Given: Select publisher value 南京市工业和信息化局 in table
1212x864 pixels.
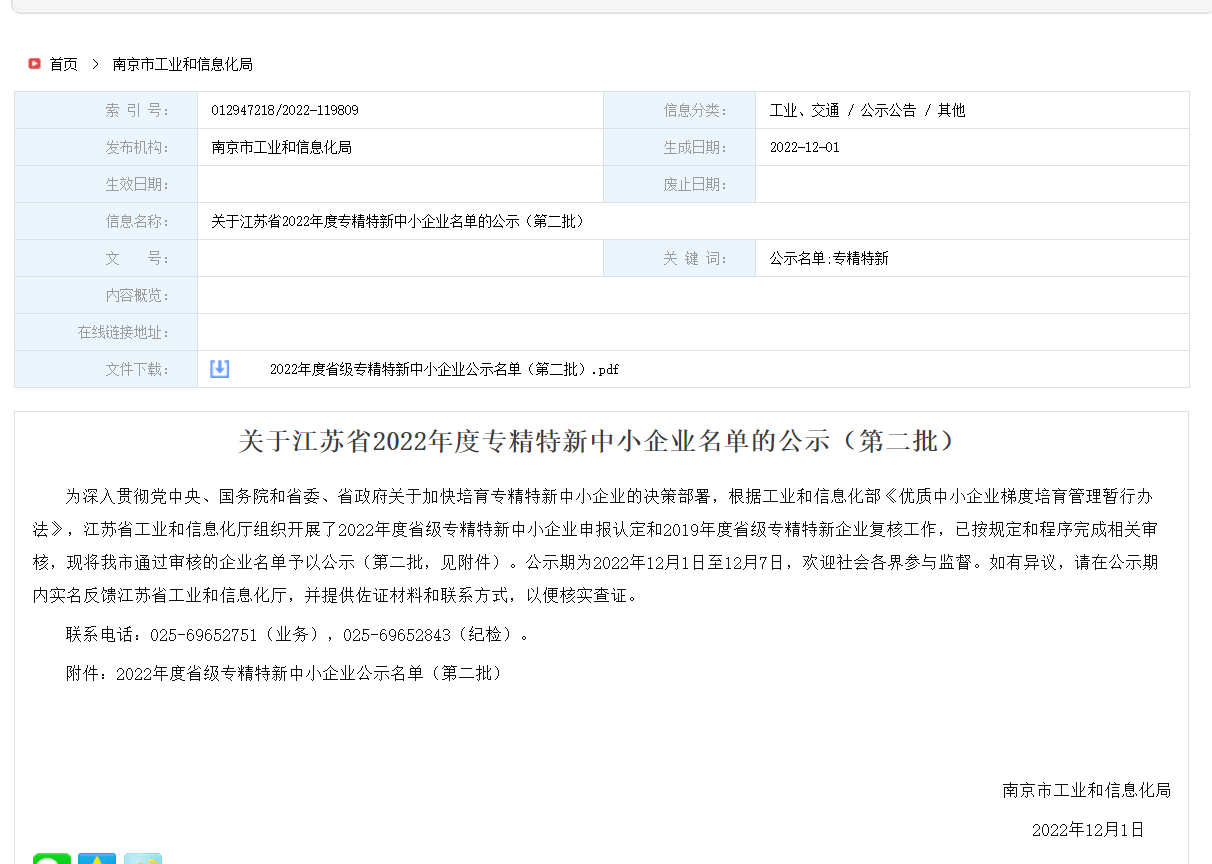Looking at the screenshot, I should pyautogui.click(x=282, y=147).
